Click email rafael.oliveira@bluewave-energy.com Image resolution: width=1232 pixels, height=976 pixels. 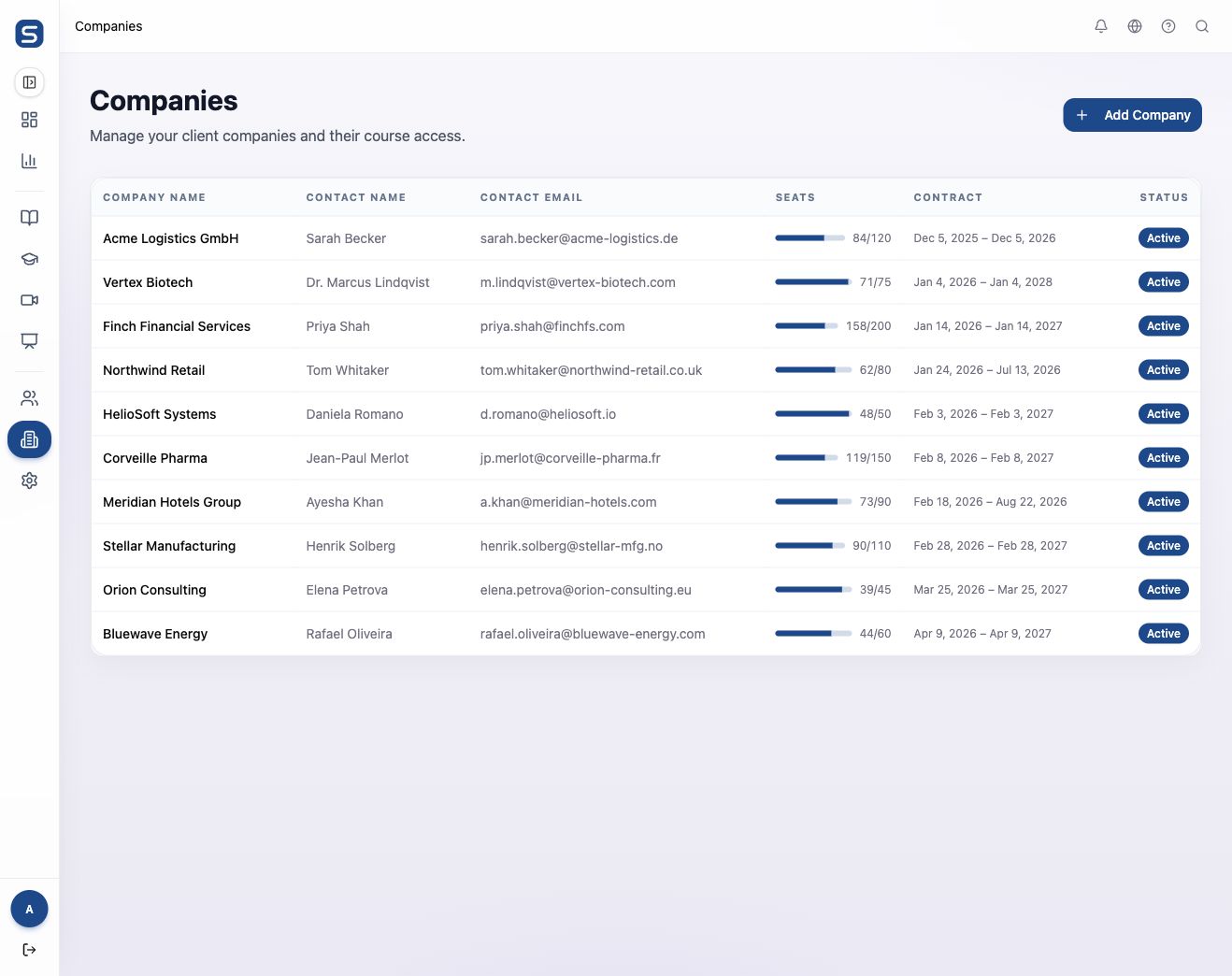click(593, 634)
